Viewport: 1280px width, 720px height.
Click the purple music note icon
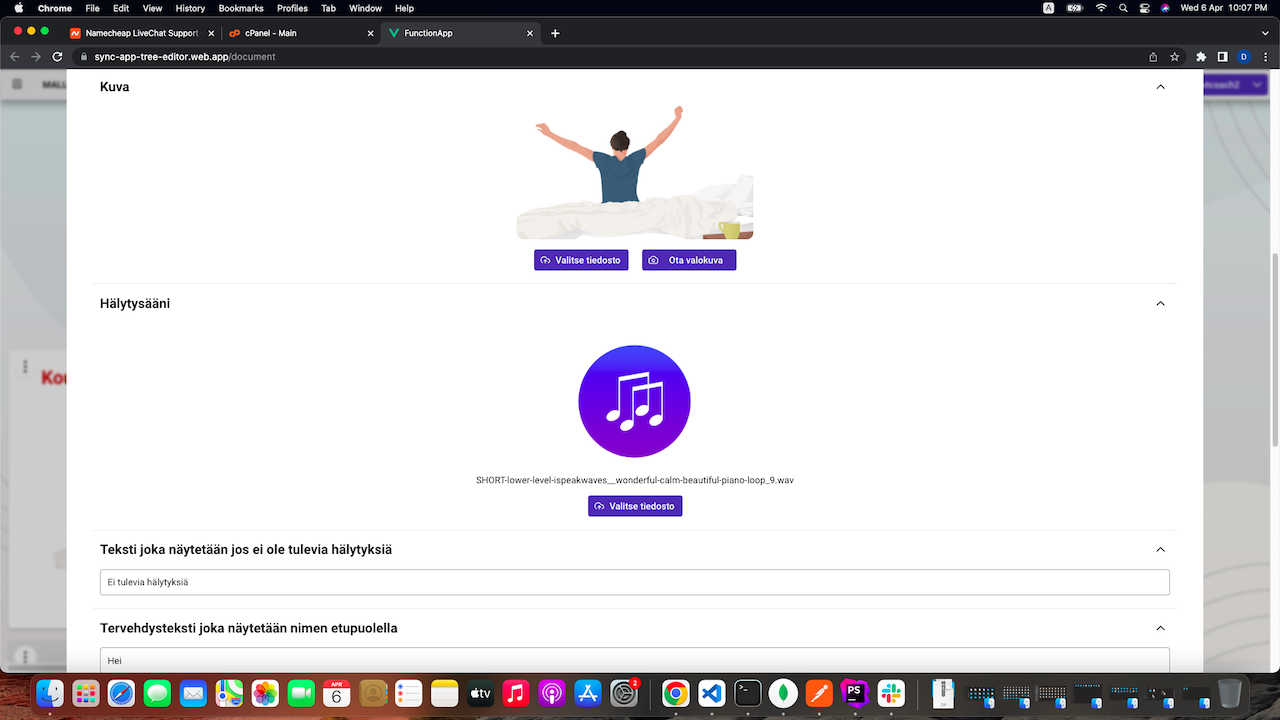(x=634, y=401)
